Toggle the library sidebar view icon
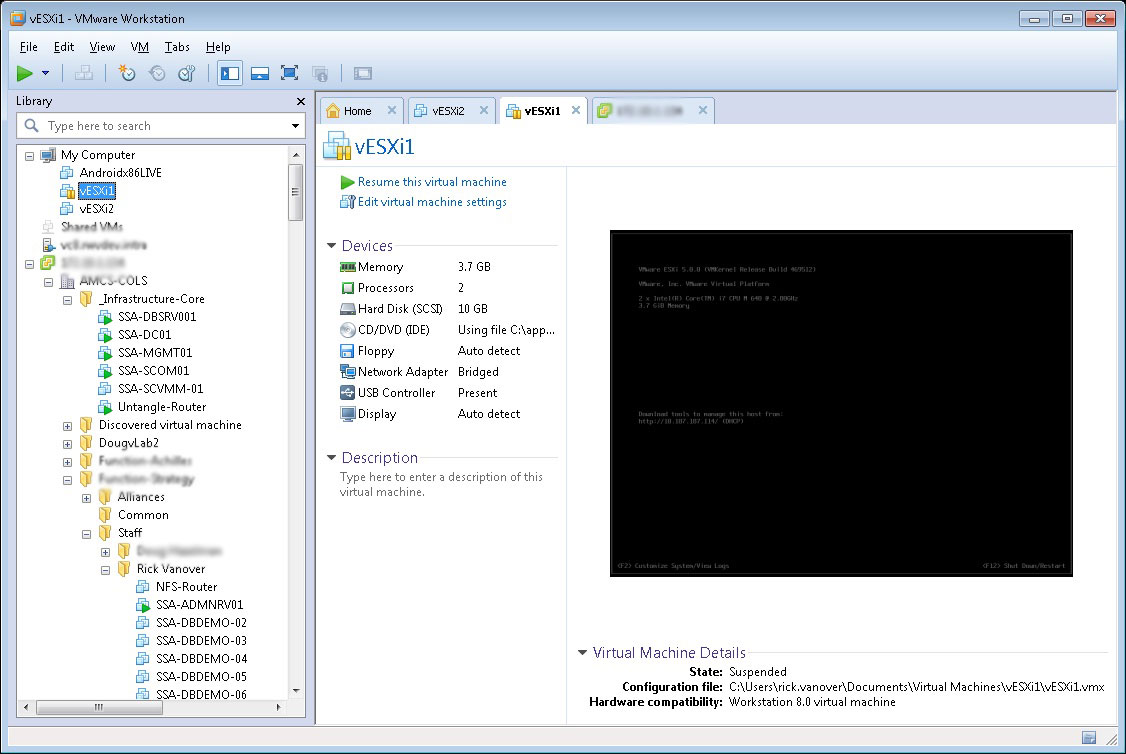Image resolution: width=1126 pixels, height=754 pixels. pos(230,73)
